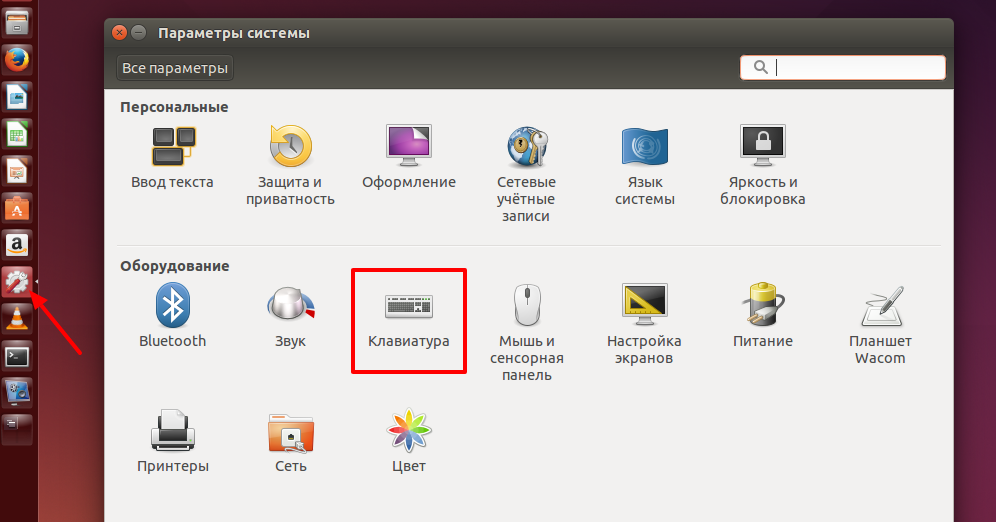Open Files manager launcher icon

coord(17,23)
